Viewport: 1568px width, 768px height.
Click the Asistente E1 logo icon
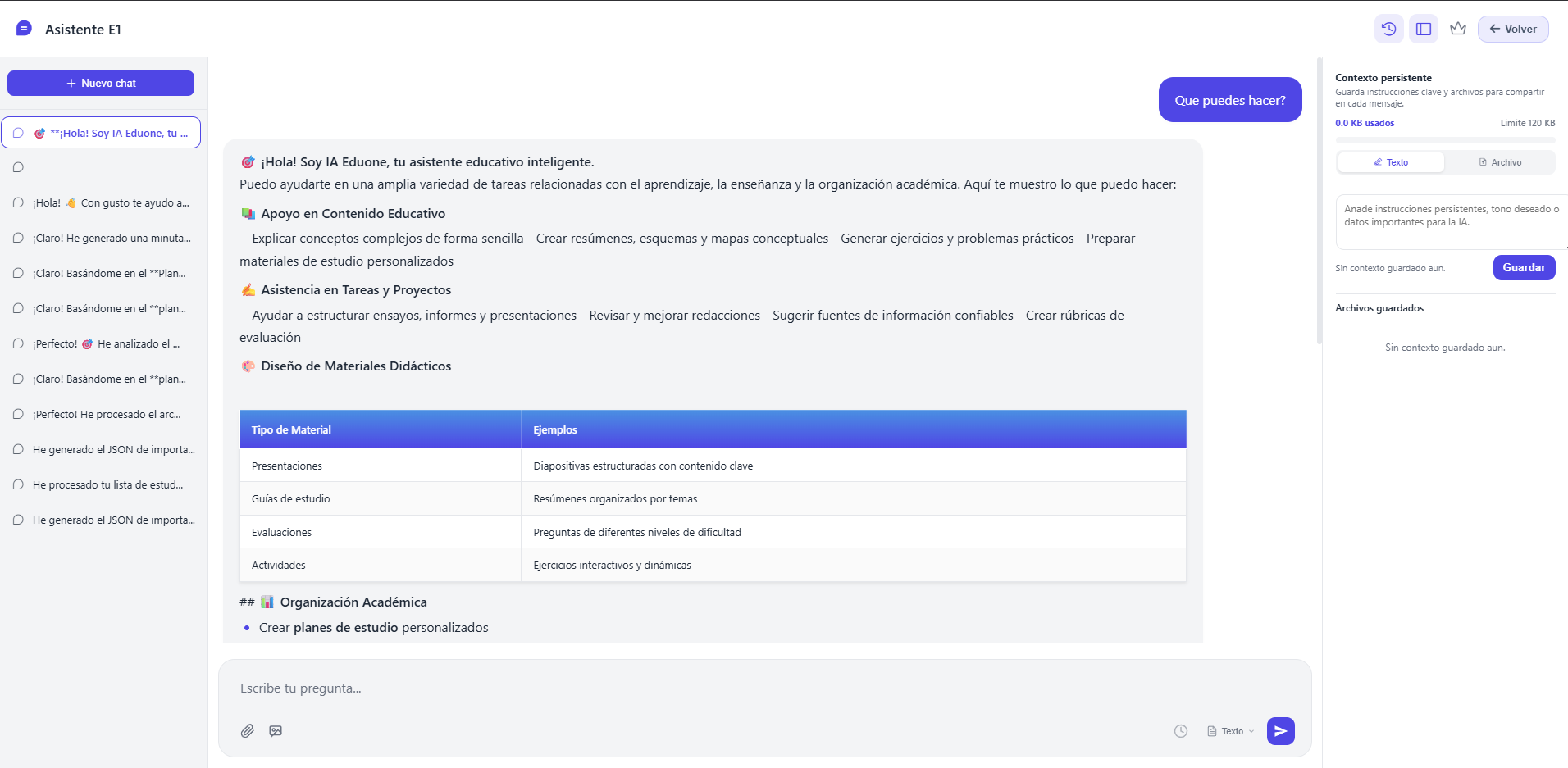[x=24, y=29]
